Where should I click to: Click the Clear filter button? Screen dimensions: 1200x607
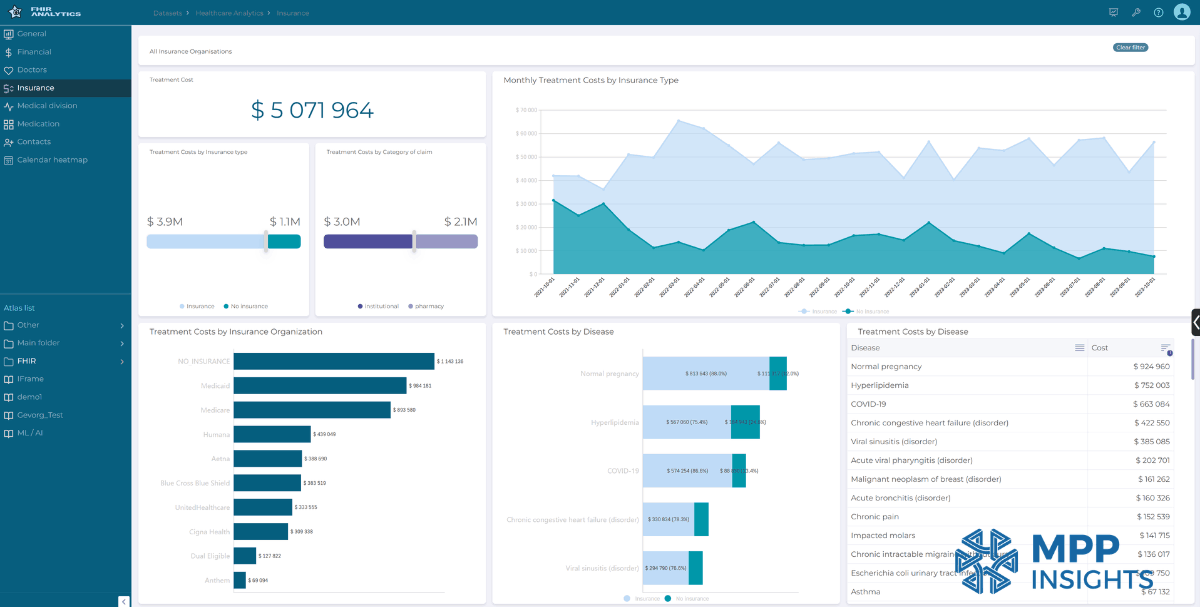tap(1129, 47)
